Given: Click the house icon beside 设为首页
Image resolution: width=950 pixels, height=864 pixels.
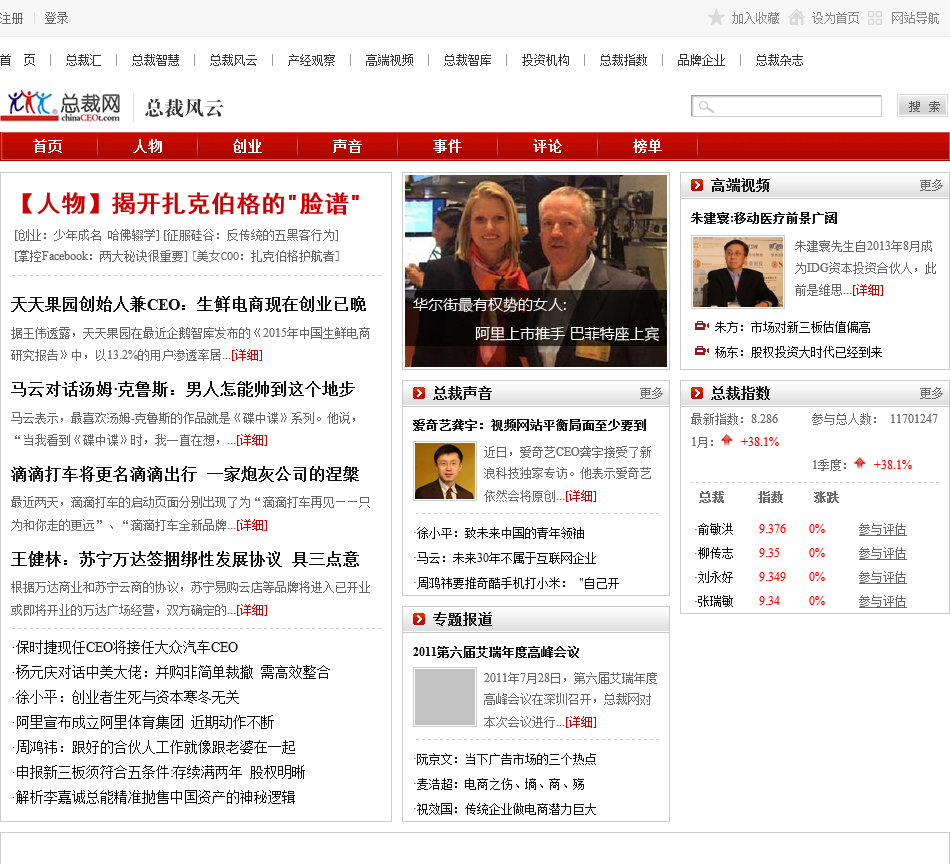Looking at the screenshot, I should [797, 18].
